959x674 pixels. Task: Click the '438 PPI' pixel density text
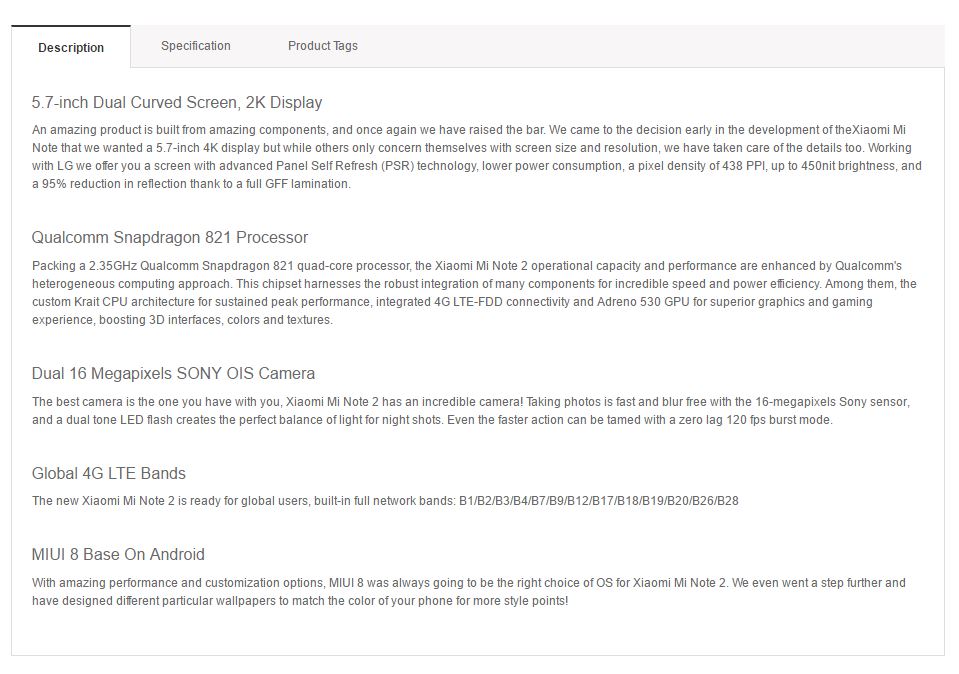pos(745,166)
